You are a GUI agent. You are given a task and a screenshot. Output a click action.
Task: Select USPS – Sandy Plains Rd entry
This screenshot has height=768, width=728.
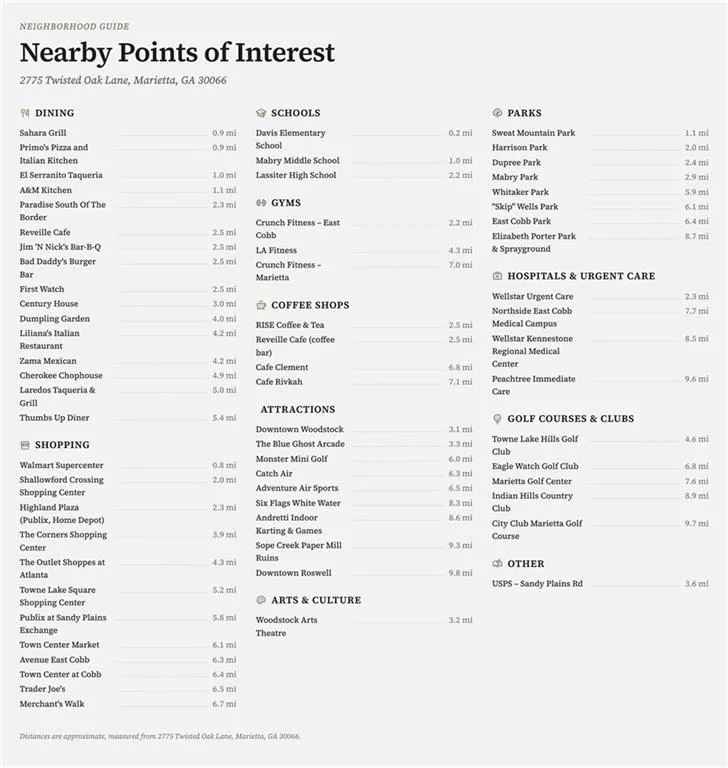600,584
